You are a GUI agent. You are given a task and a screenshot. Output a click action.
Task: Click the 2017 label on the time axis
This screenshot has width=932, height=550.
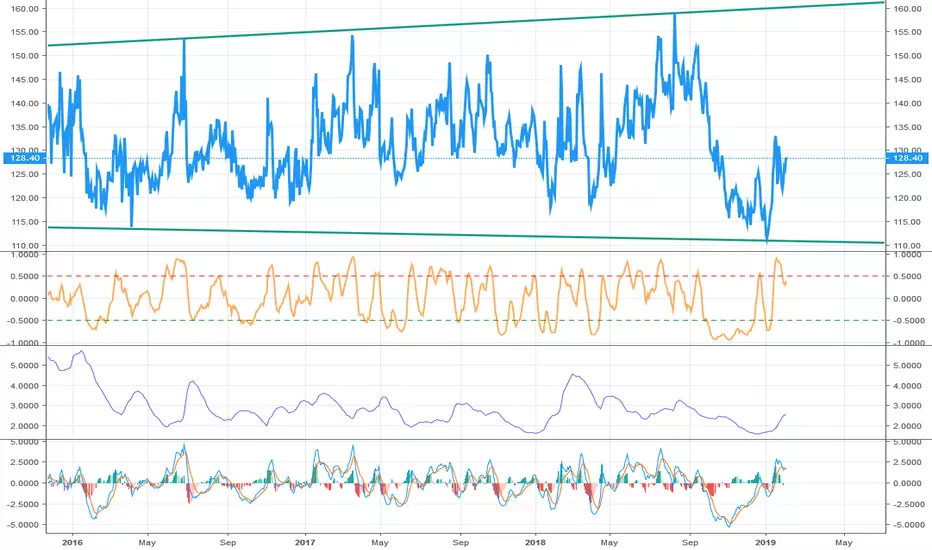coord(305,542)
